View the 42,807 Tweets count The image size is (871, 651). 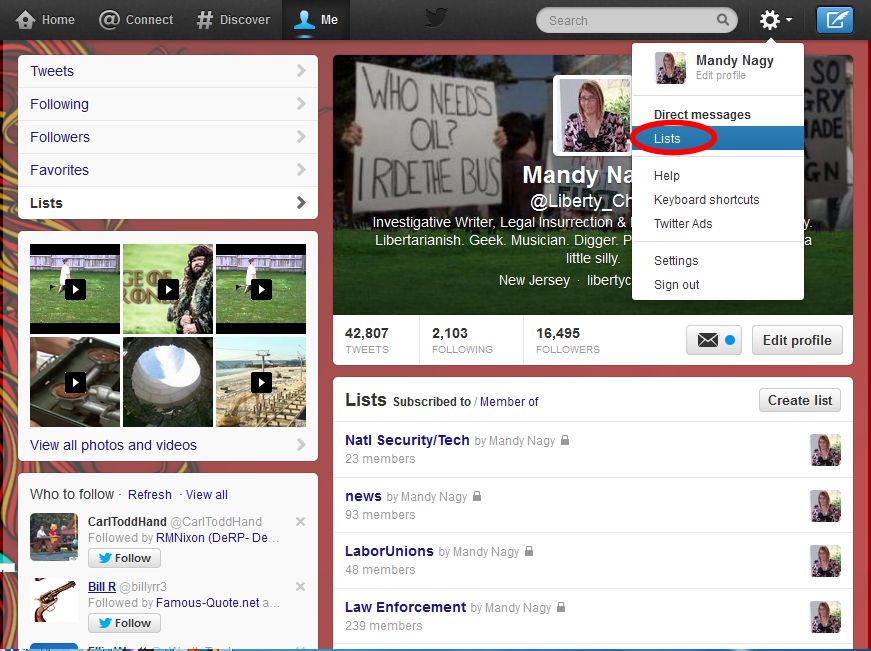[367, 340]
